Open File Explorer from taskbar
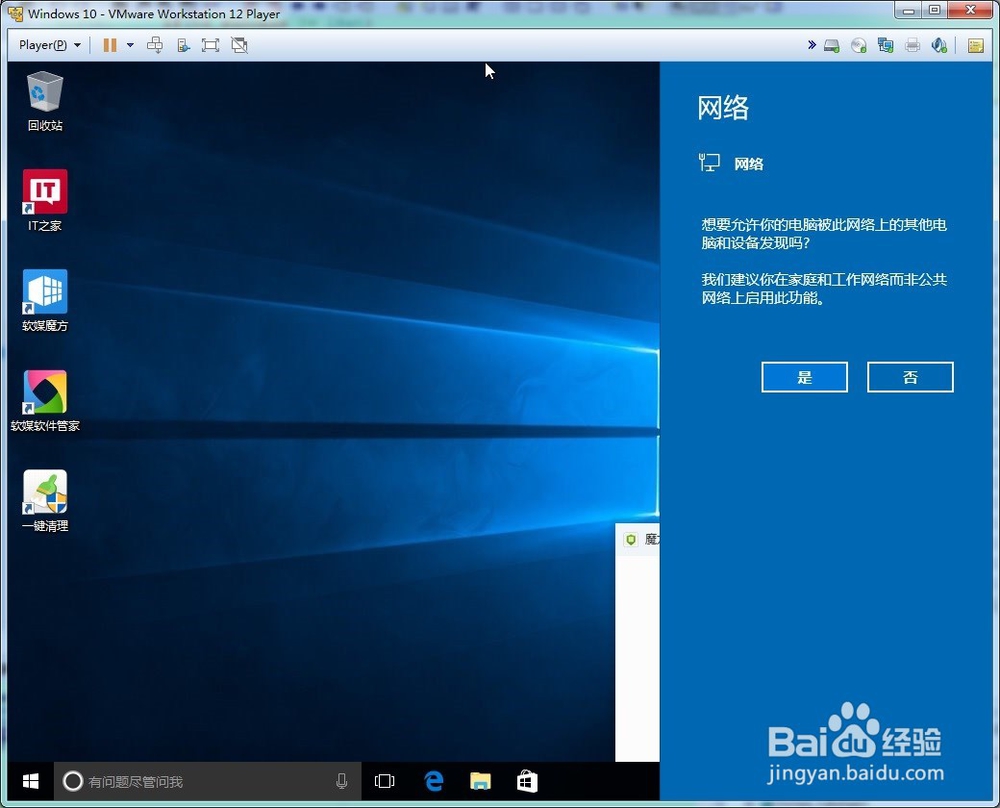 (480, 781)
